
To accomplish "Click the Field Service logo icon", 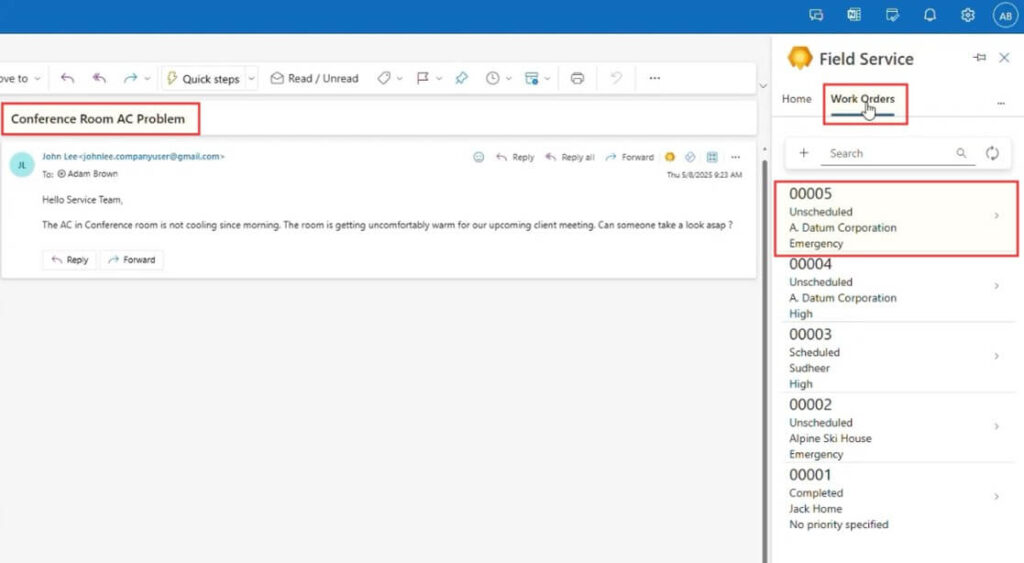I will (799, 58).
